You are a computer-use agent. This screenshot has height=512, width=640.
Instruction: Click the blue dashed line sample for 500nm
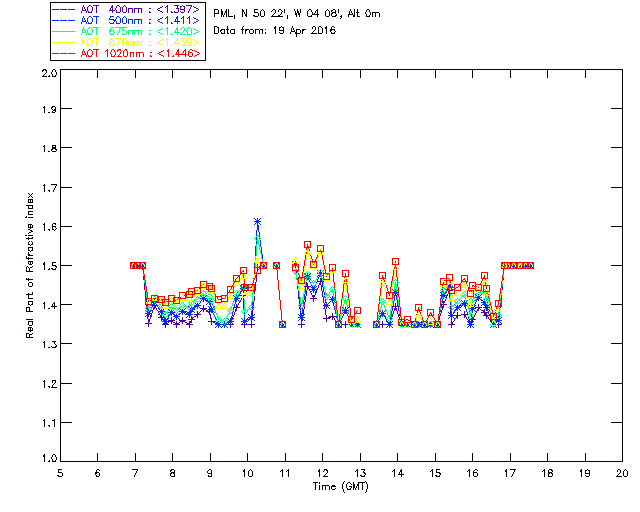[64, 20]
